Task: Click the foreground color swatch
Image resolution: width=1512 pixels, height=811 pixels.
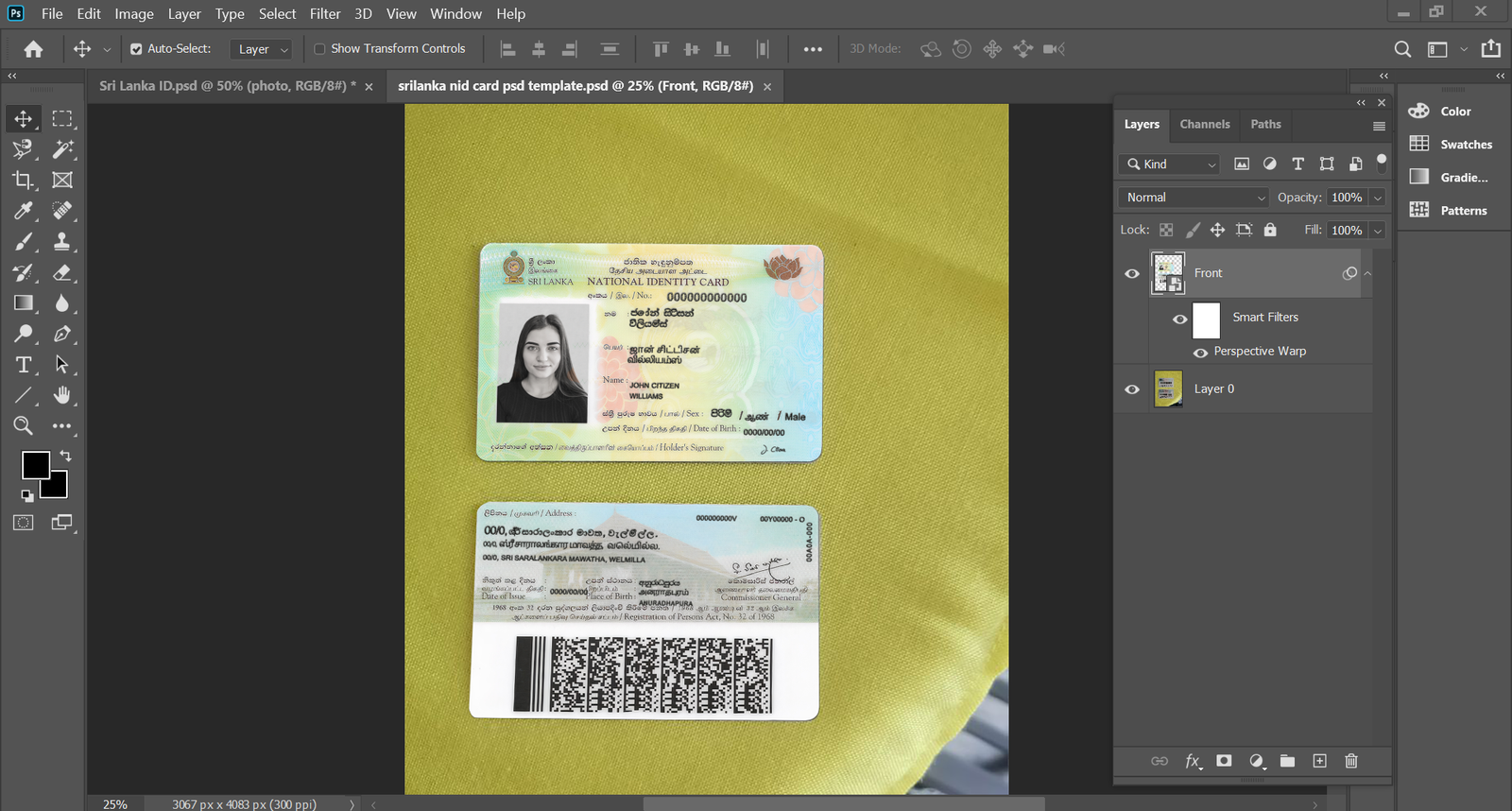Action: [36, 465]
